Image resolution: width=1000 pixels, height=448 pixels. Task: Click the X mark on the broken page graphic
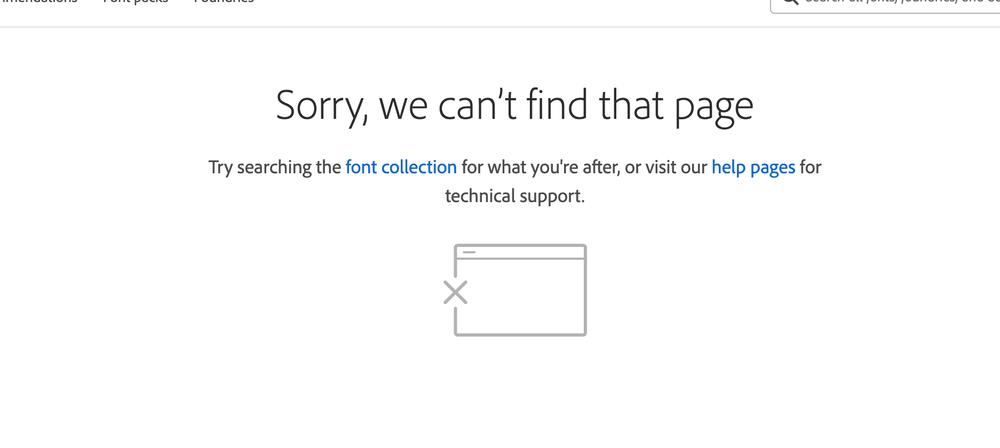click(x=455, y=292)
